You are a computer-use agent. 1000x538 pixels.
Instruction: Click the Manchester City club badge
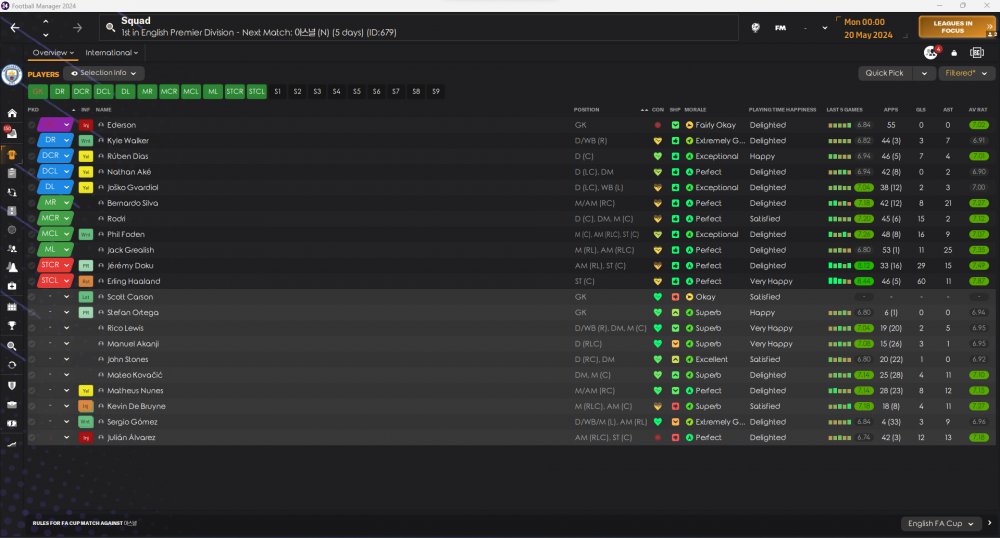[11, 76]
